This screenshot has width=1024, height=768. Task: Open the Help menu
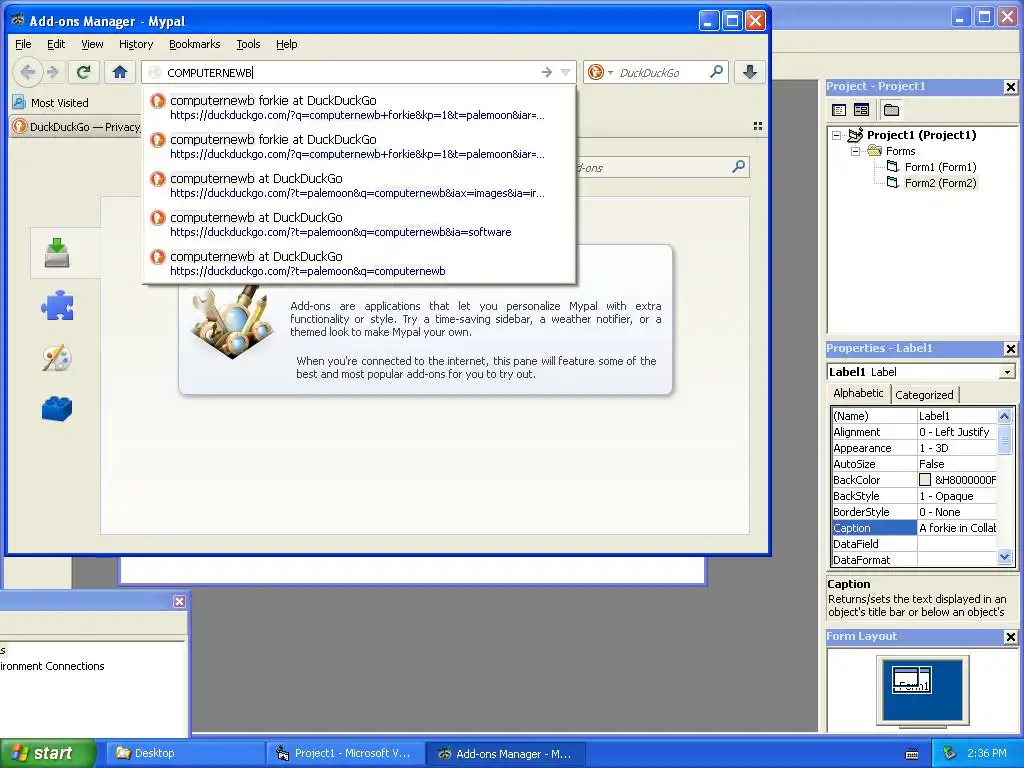pyautogui.click(x=286, y=44)
